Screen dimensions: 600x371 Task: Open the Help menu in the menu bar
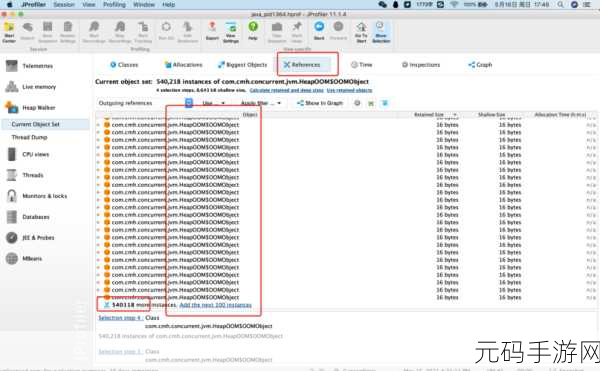click(168, 5)
